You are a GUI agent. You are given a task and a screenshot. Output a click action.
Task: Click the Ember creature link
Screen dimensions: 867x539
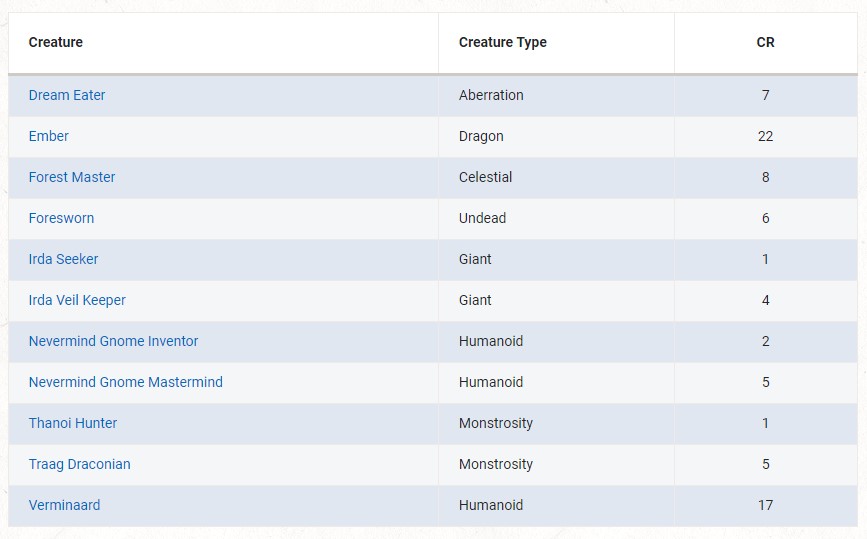(x=49, y=136)
